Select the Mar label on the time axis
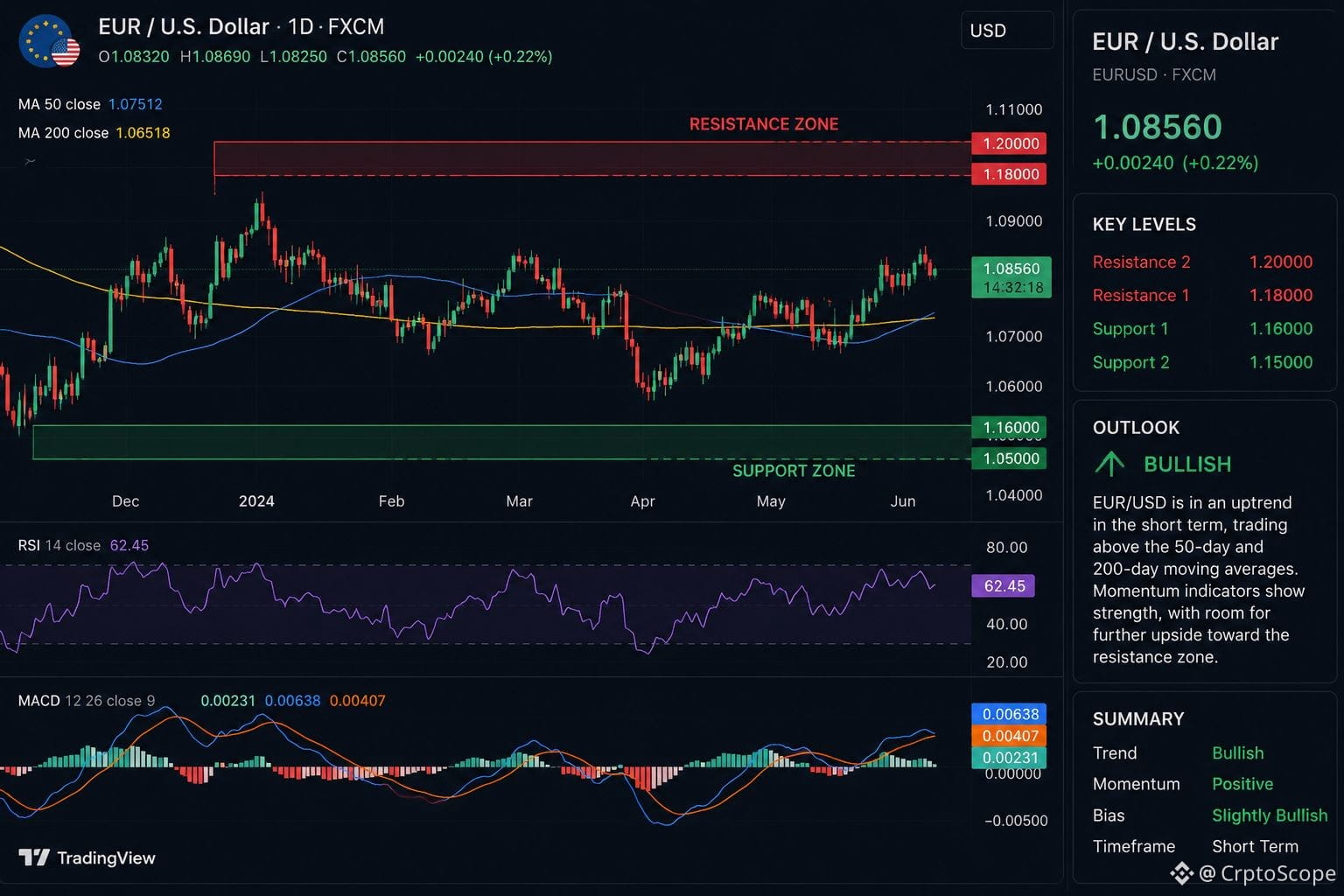Screen dimensions: 1344x896 point(519,501)
